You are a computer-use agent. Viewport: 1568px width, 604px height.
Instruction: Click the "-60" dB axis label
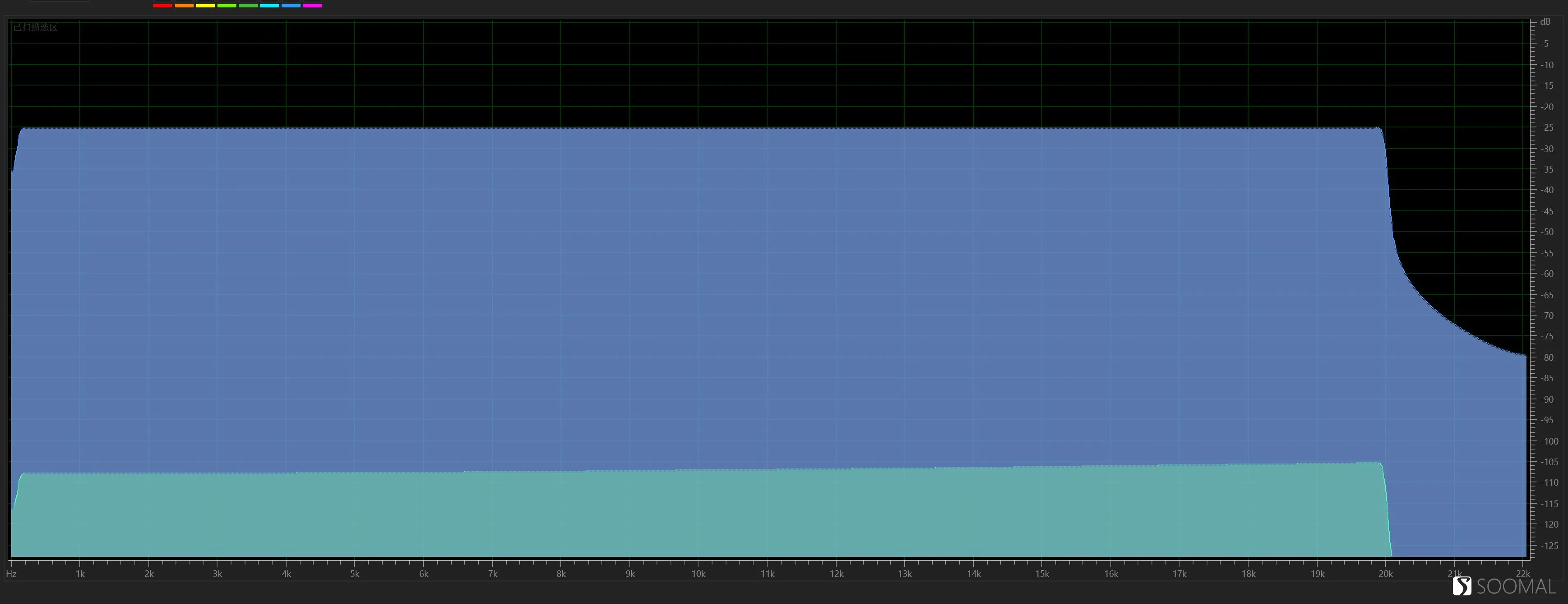coord(1547,274)
